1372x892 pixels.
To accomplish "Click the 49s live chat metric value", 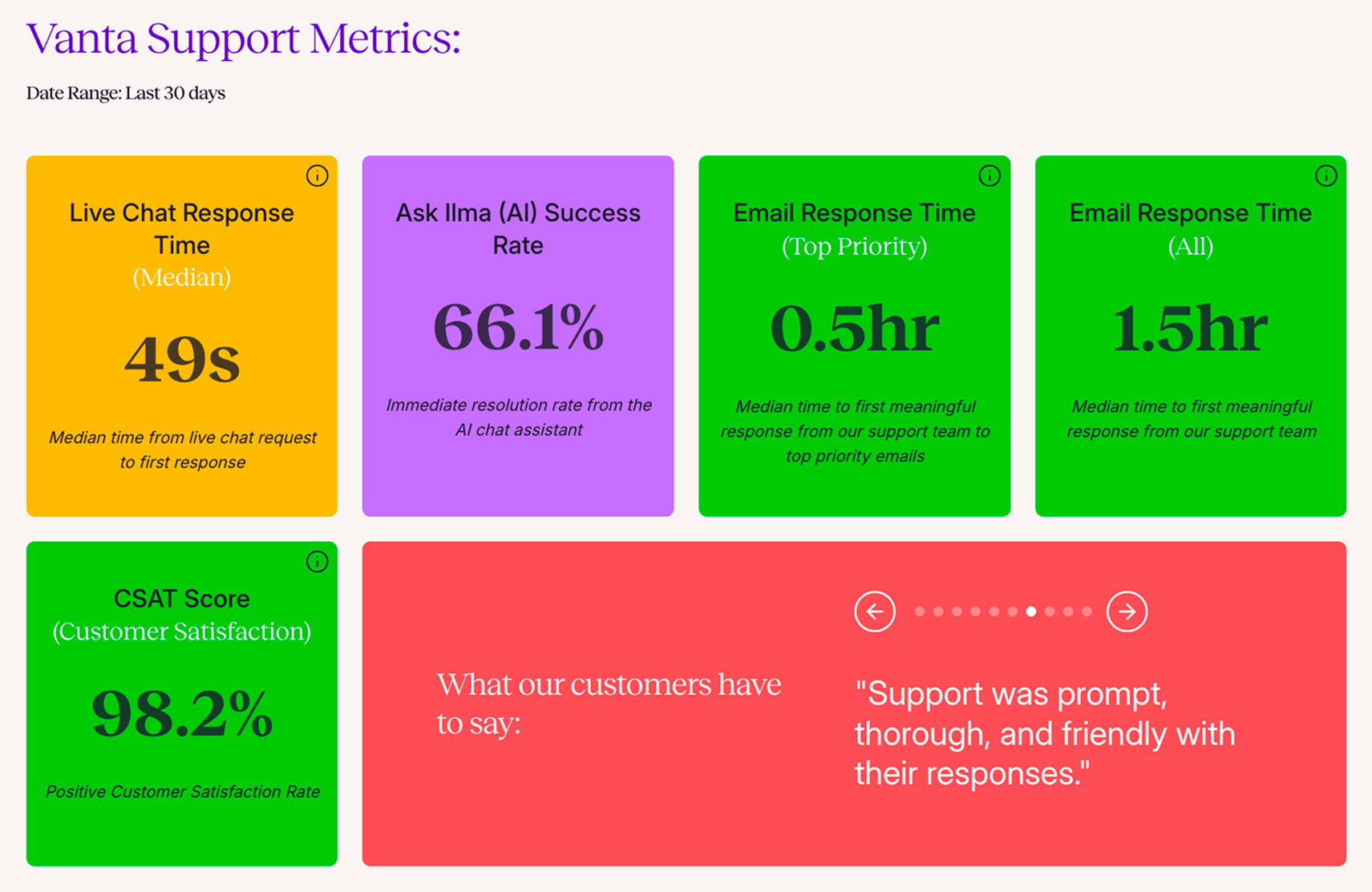I will (x=182, y=359).
